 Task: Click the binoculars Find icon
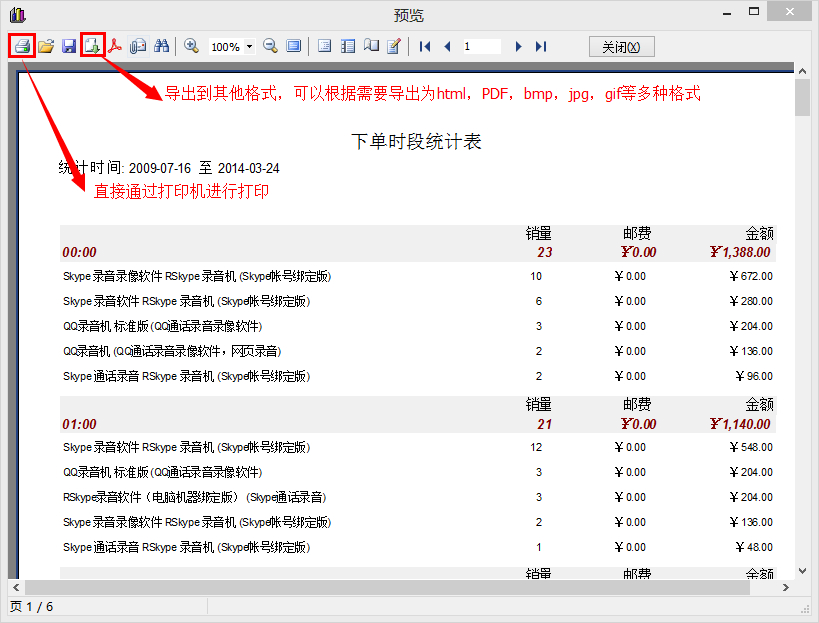(x=162, y=46)
